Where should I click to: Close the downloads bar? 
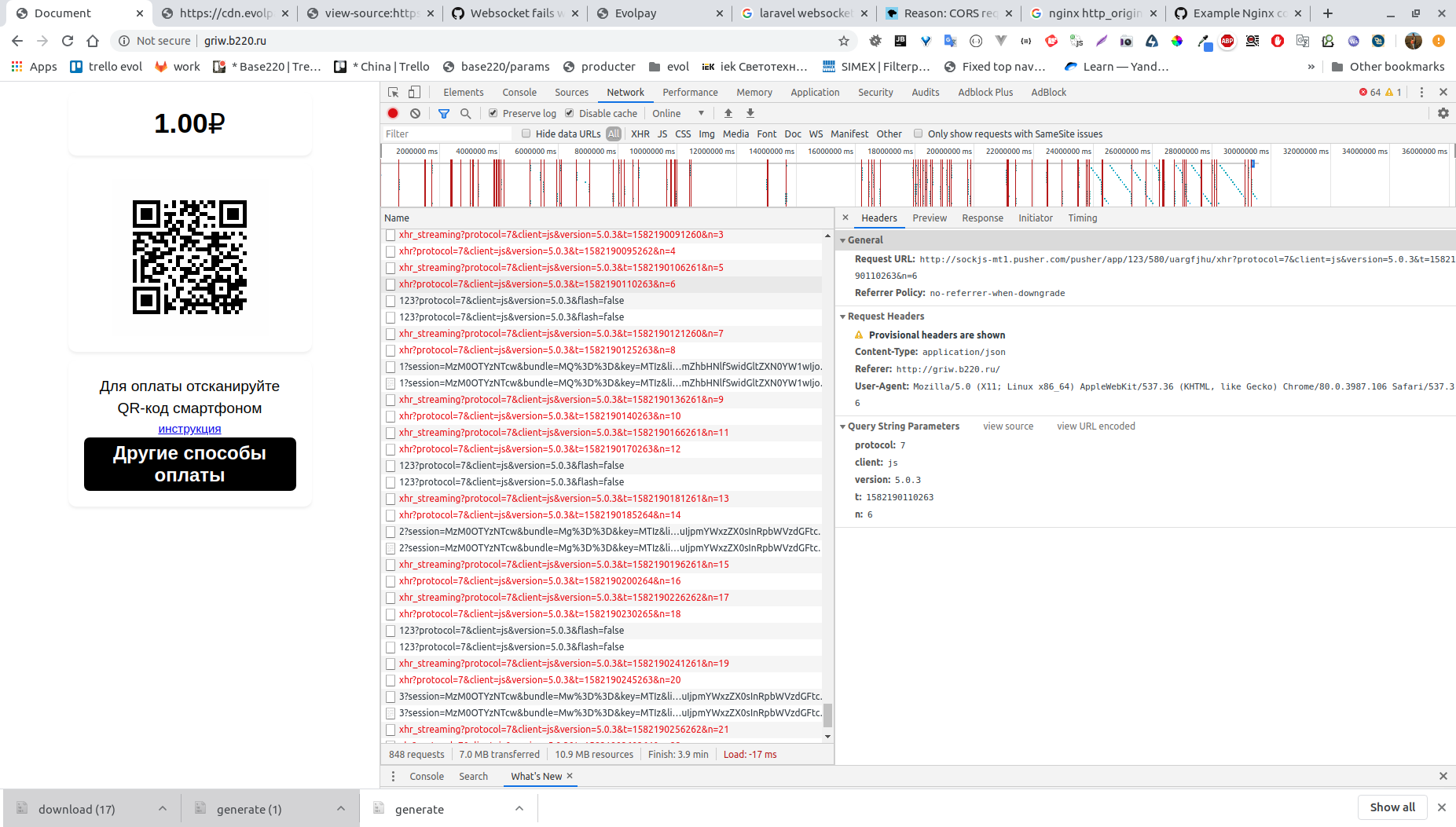click(1441, 807)
